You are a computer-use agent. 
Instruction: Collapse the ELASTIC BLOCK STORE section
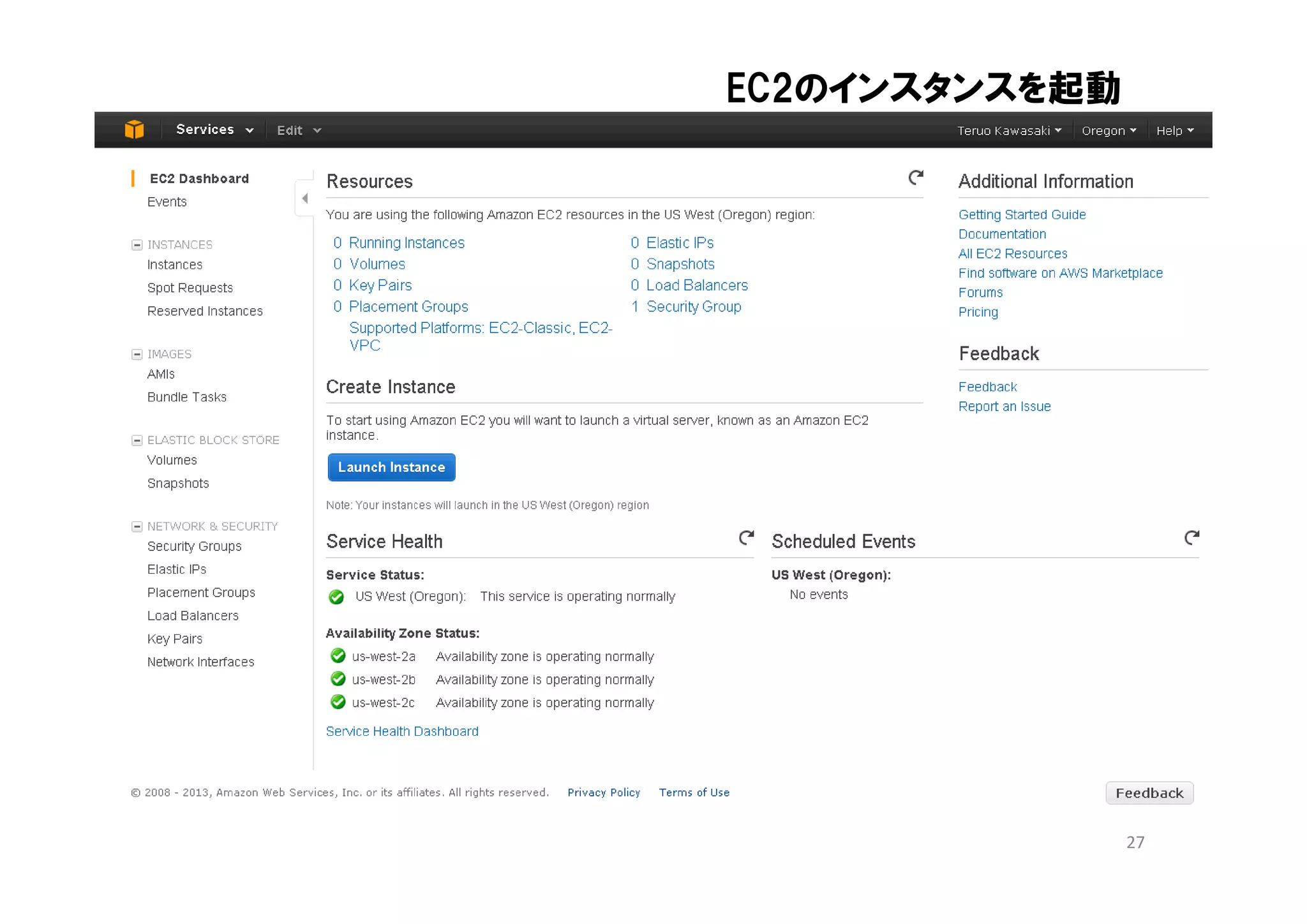click(x=137, y=440)
